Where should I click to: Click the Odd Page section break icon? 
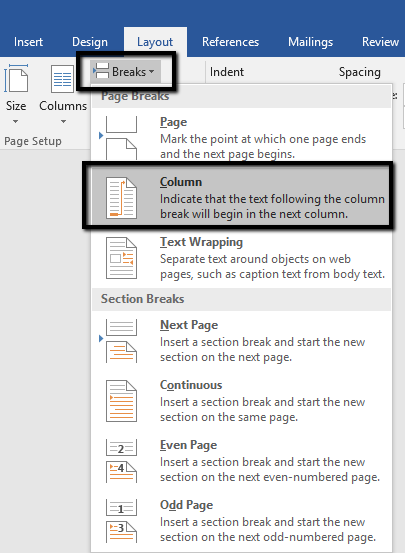pos(121,521)
